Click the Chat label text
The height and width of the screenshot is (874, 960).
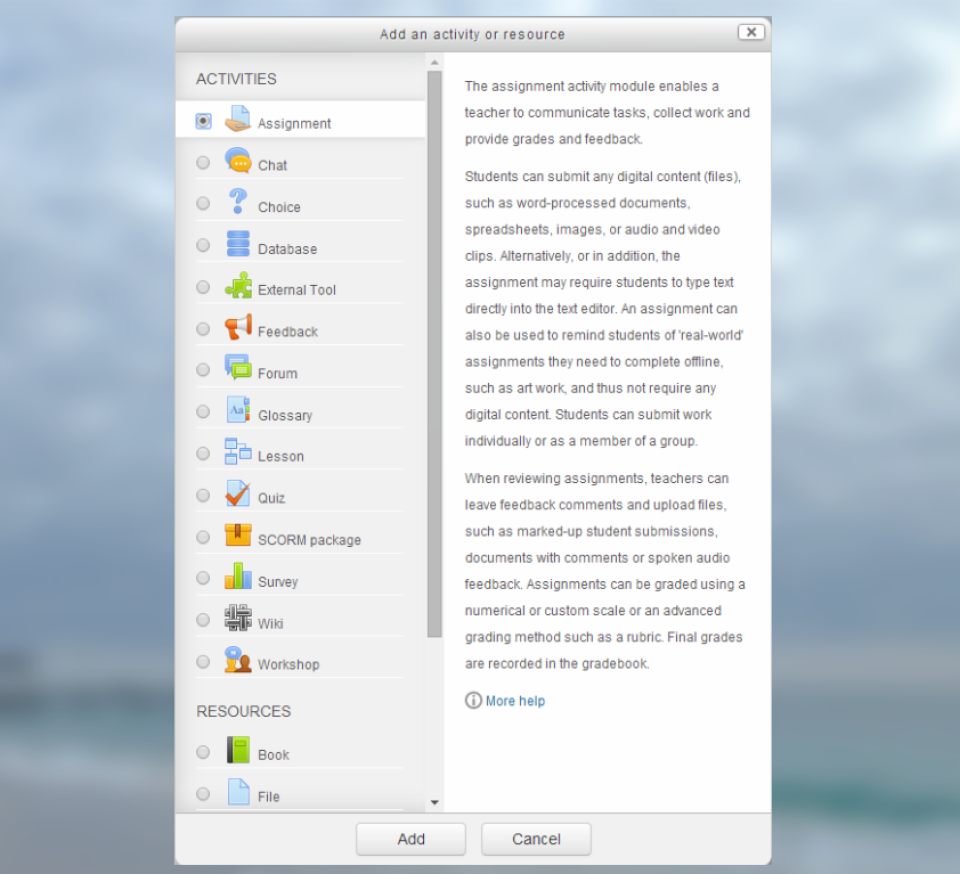pyautogui.click(x=272, y=165)
